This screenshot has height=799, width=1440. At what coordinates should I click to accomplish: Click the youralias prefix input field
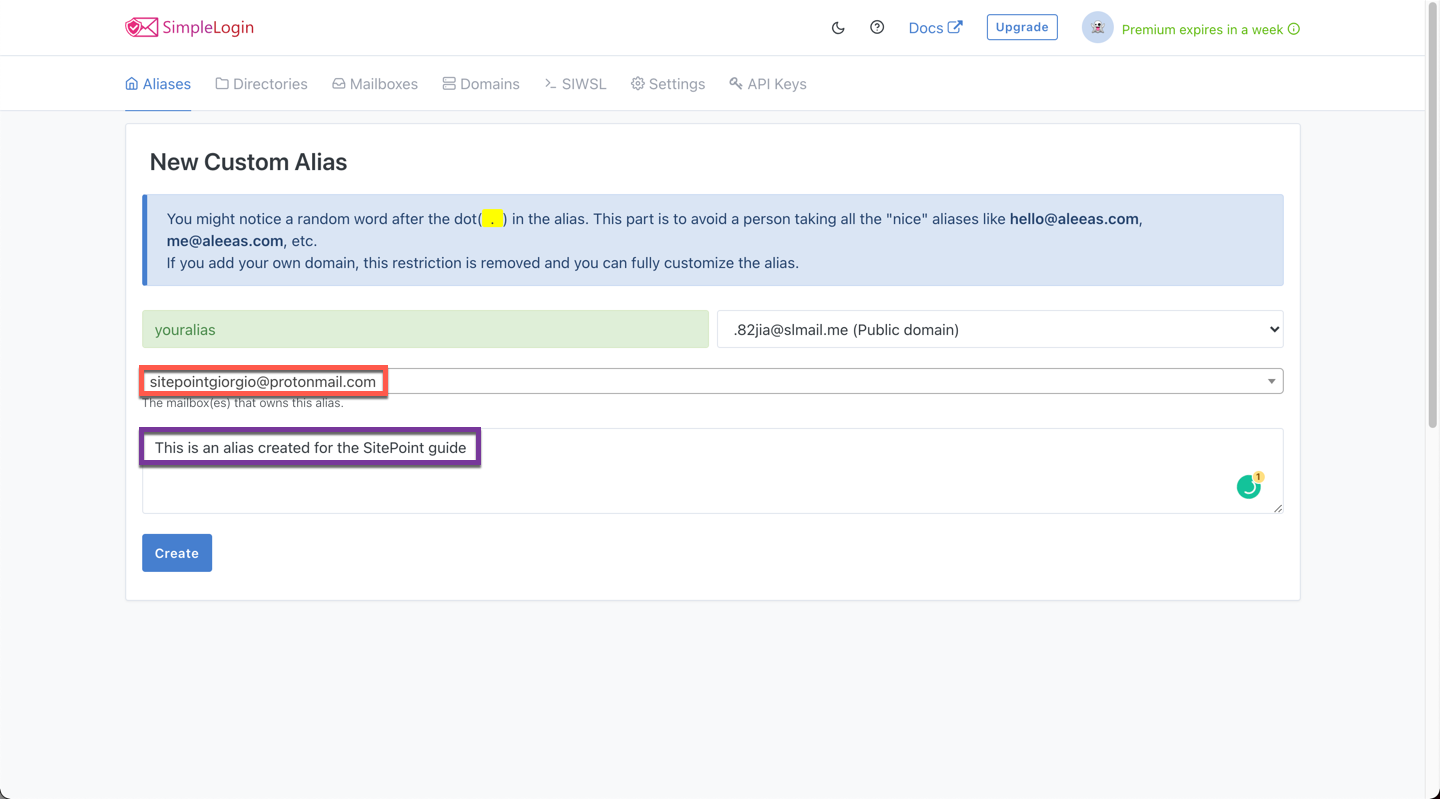coord(425,329)
